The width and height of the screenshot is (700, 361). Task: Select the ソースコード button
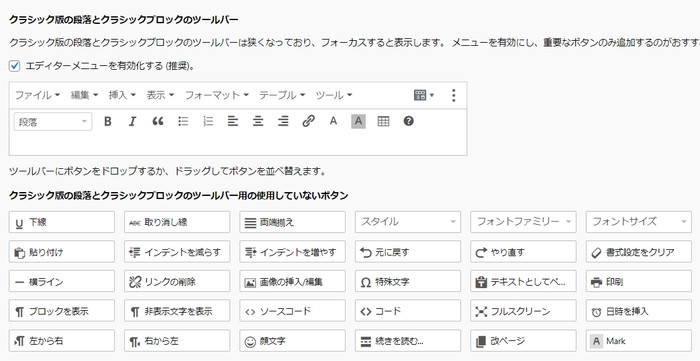point(292,311)
